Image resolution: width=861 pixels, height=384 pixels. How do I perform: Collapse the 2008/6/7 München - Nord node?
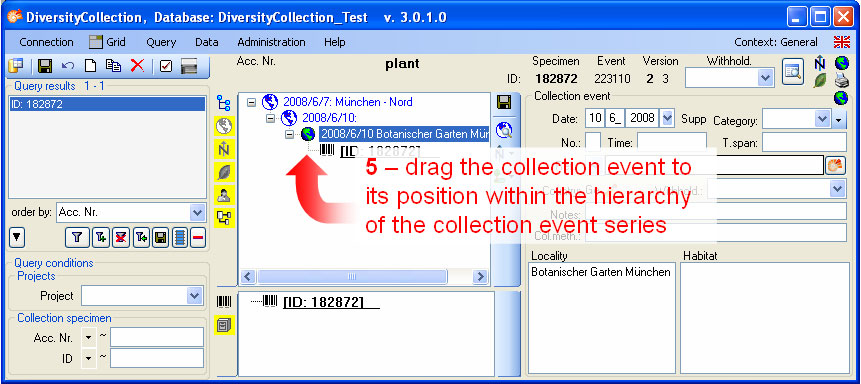point(251,102)
